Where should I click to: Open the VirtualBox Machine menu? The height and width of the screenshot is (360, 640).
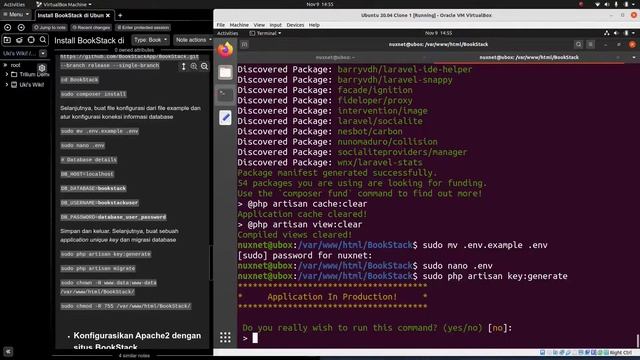click(x=239, y=25)
